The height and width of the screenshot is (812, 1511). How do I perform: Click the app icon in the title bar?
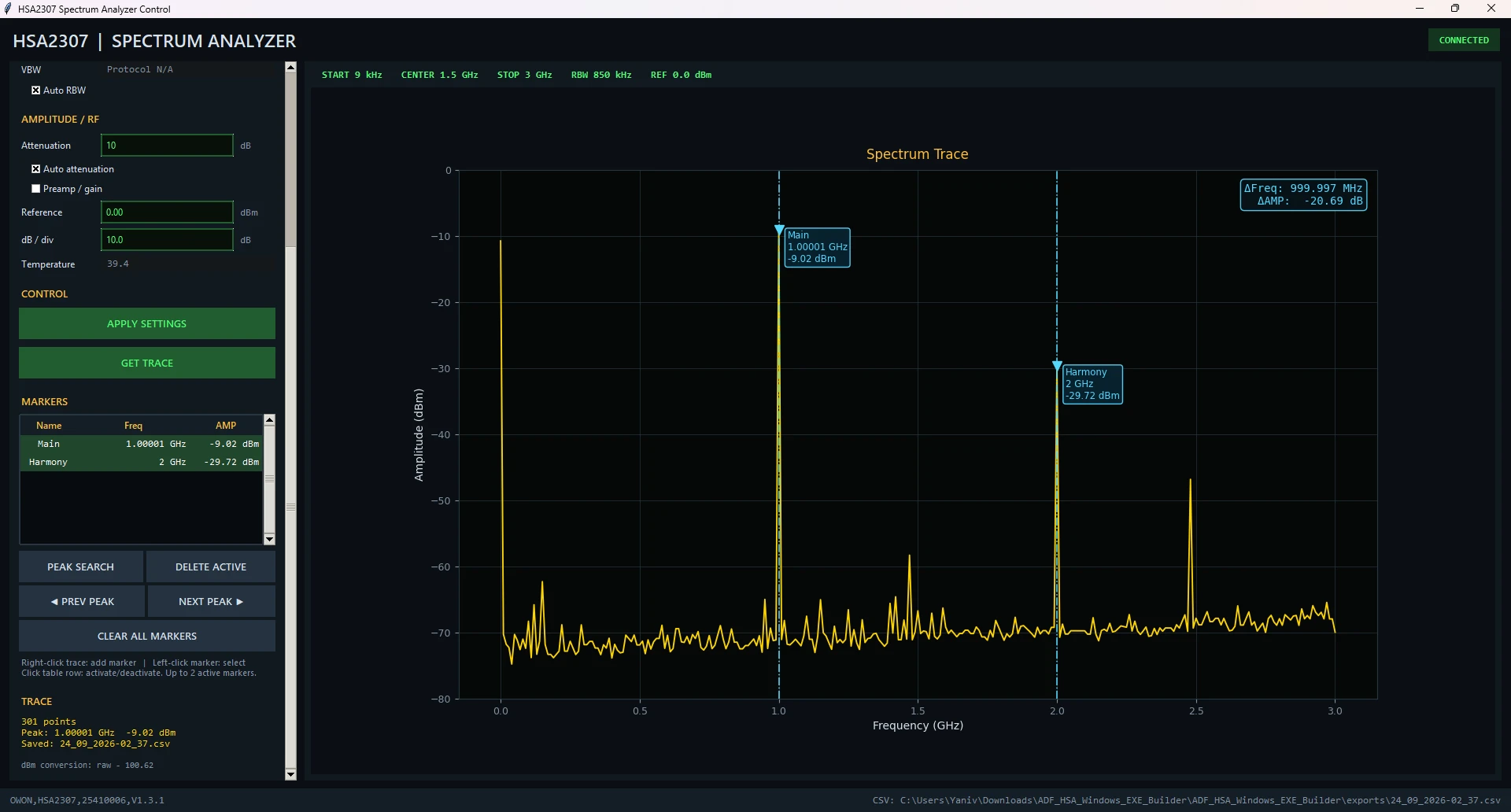click(x=9, y=9)
